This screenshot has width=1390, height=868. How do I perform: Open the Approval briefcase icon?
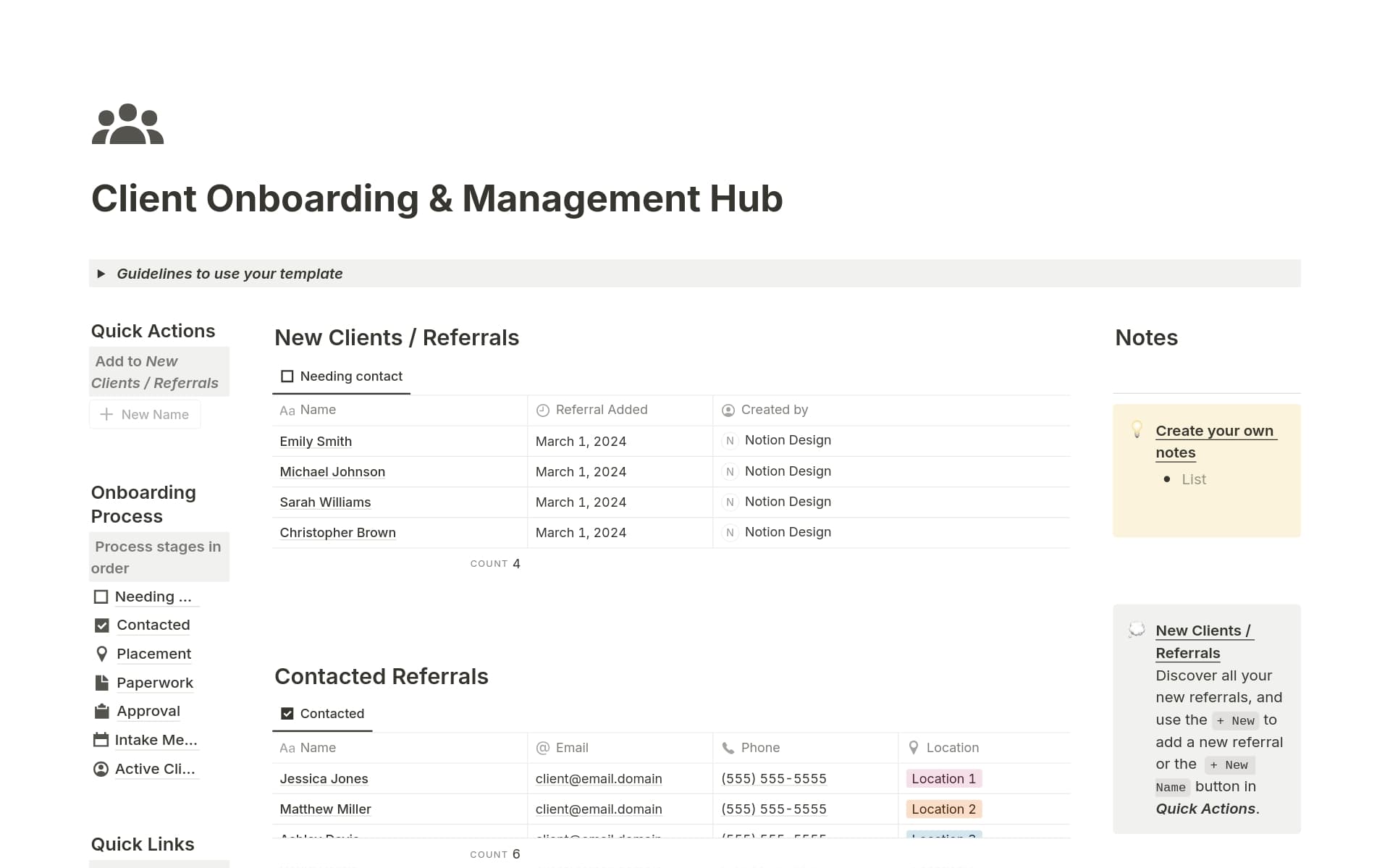[x=101, y=710]
